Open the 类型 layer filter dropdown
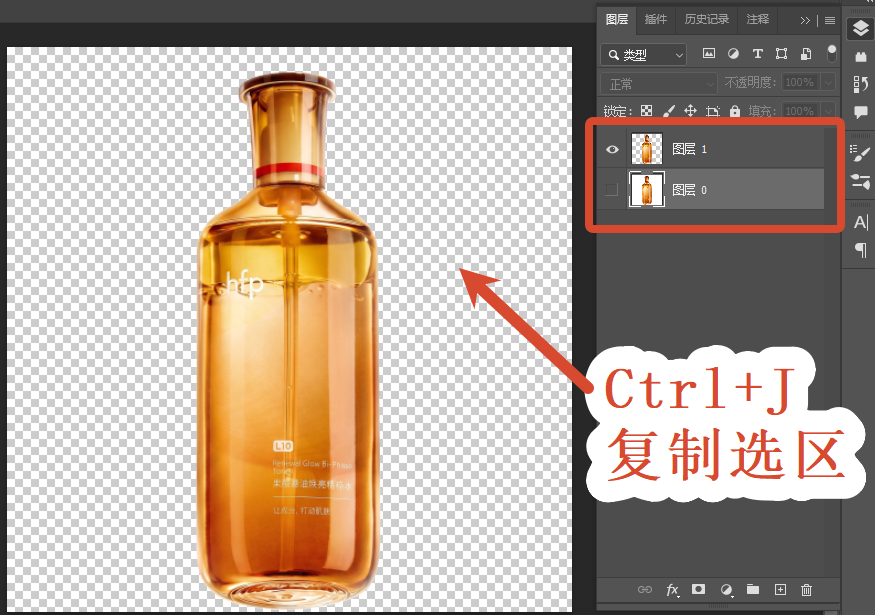 pyautogui.click(x=643, y=55)
